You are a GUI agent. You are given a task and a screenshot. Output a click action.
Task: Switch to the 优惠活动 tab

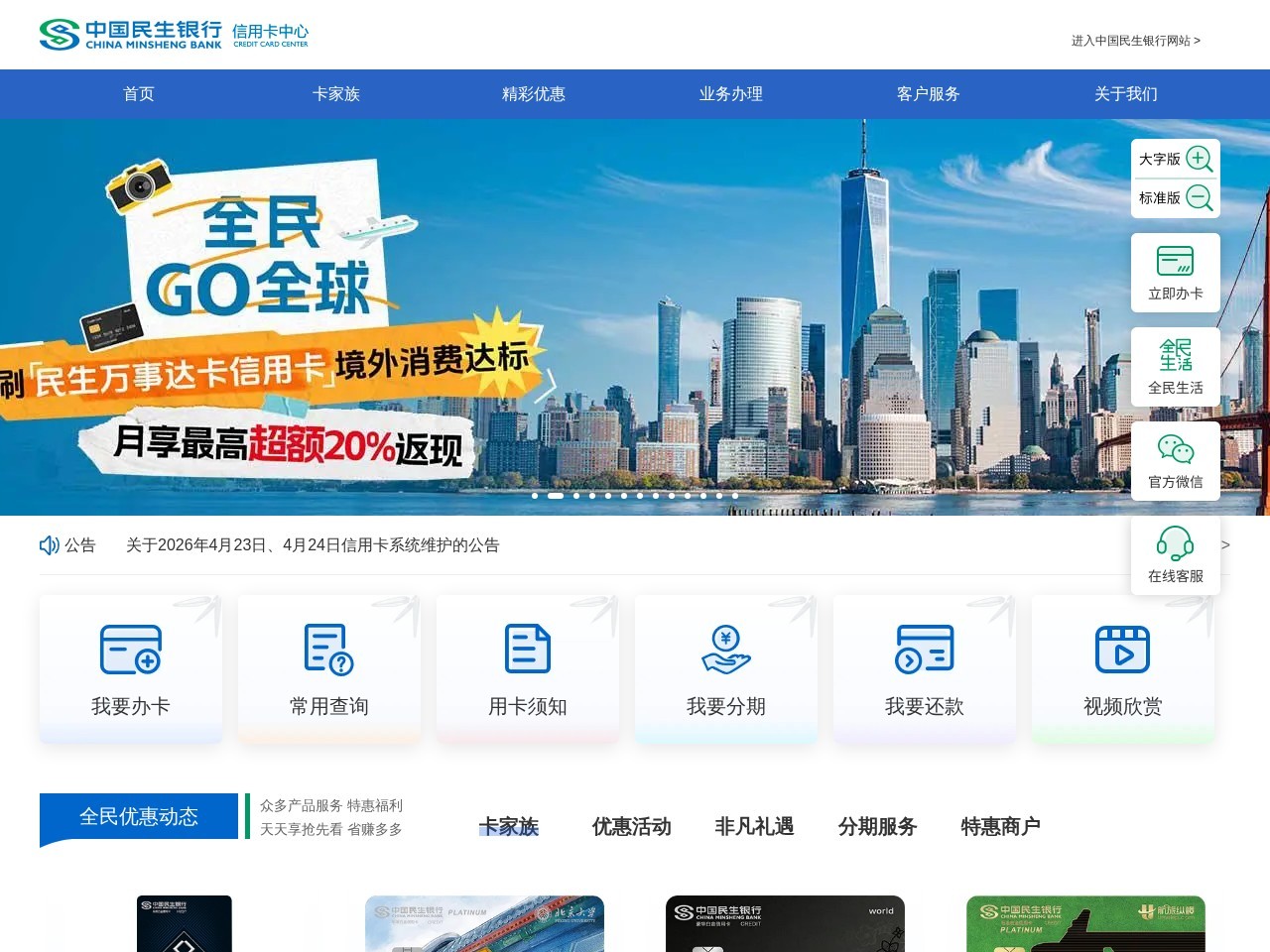coord(632,826)
